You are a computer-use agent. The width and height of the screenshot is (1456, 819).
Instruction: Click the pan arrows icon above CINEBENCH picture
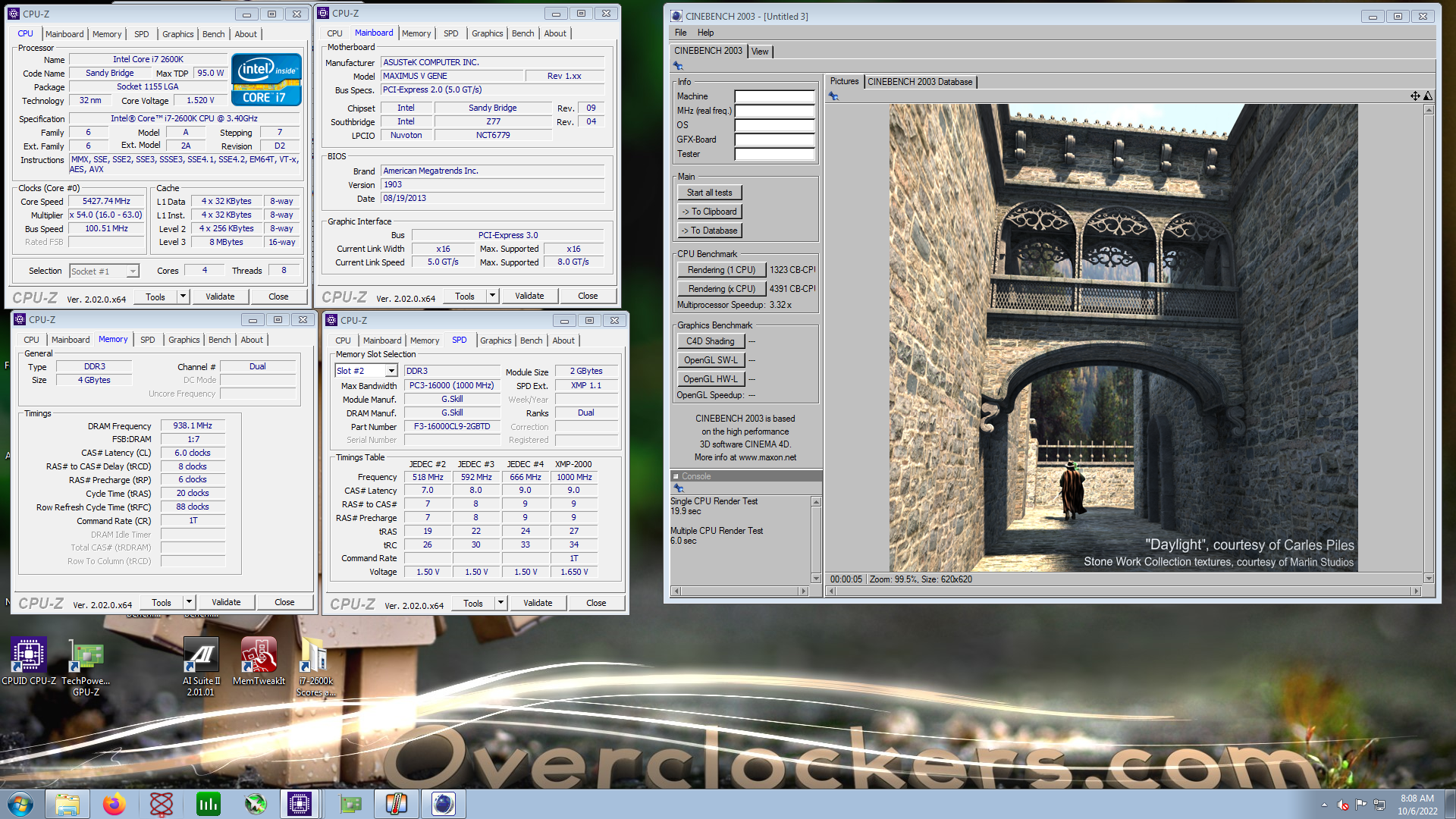[x=1415, y=96]
